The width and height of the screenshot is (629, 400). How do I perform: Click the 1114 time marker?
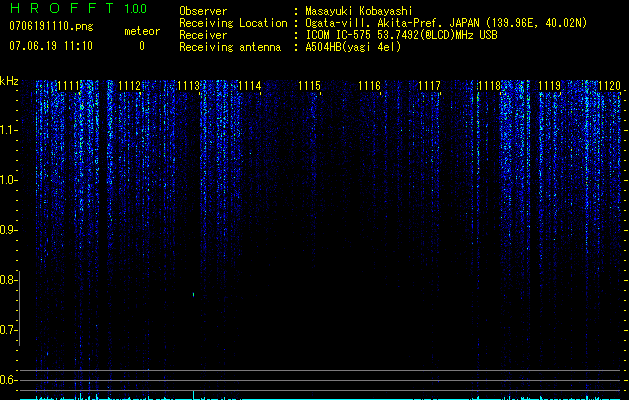(x=250, y=86)
